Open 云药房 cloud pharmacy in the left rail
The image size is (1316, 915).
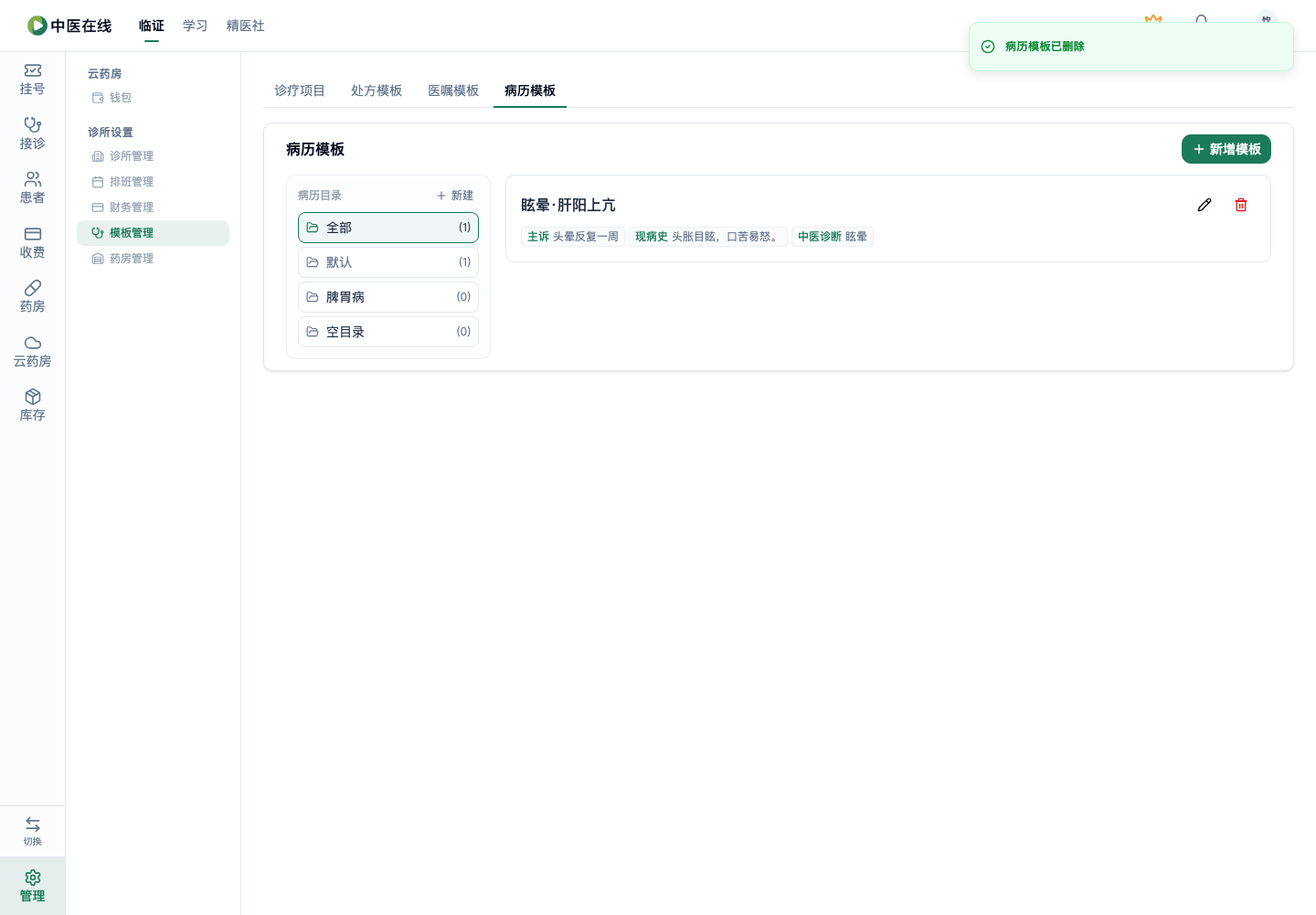(32, 352)
